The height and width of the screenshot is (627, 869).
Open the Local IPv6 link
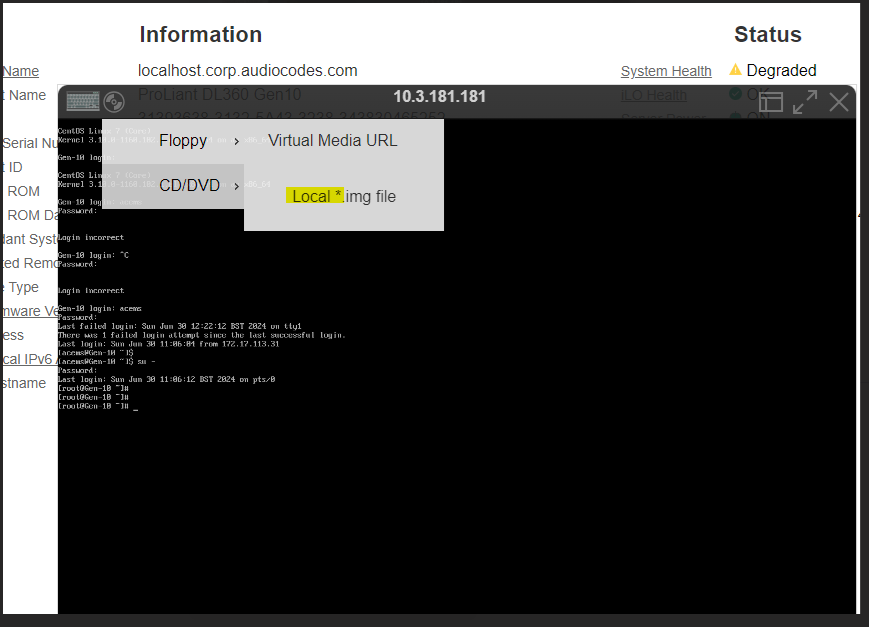27,359
